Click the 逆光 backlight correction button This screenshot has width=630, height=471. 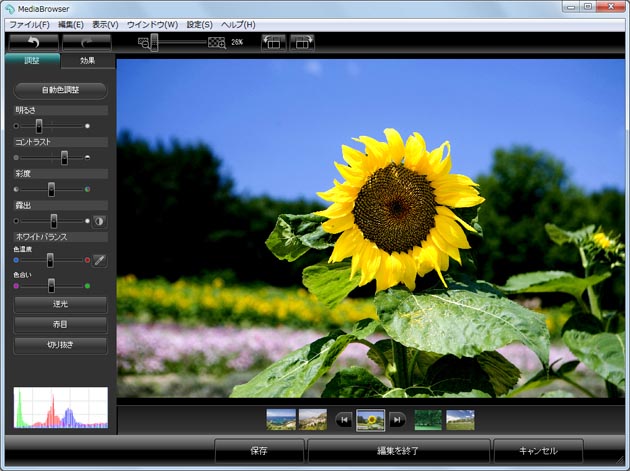tap(60, 304)
